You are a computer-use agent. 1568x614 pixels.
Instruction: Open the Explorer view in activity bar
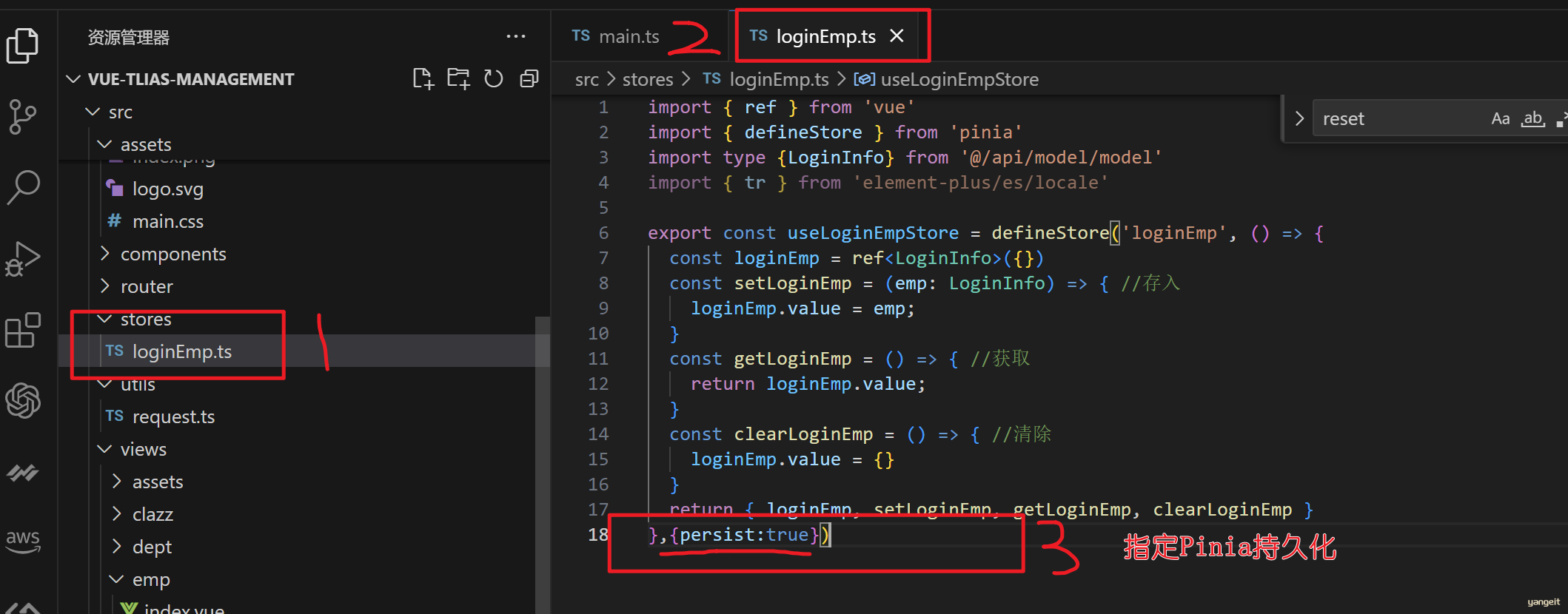click(22, 46)
